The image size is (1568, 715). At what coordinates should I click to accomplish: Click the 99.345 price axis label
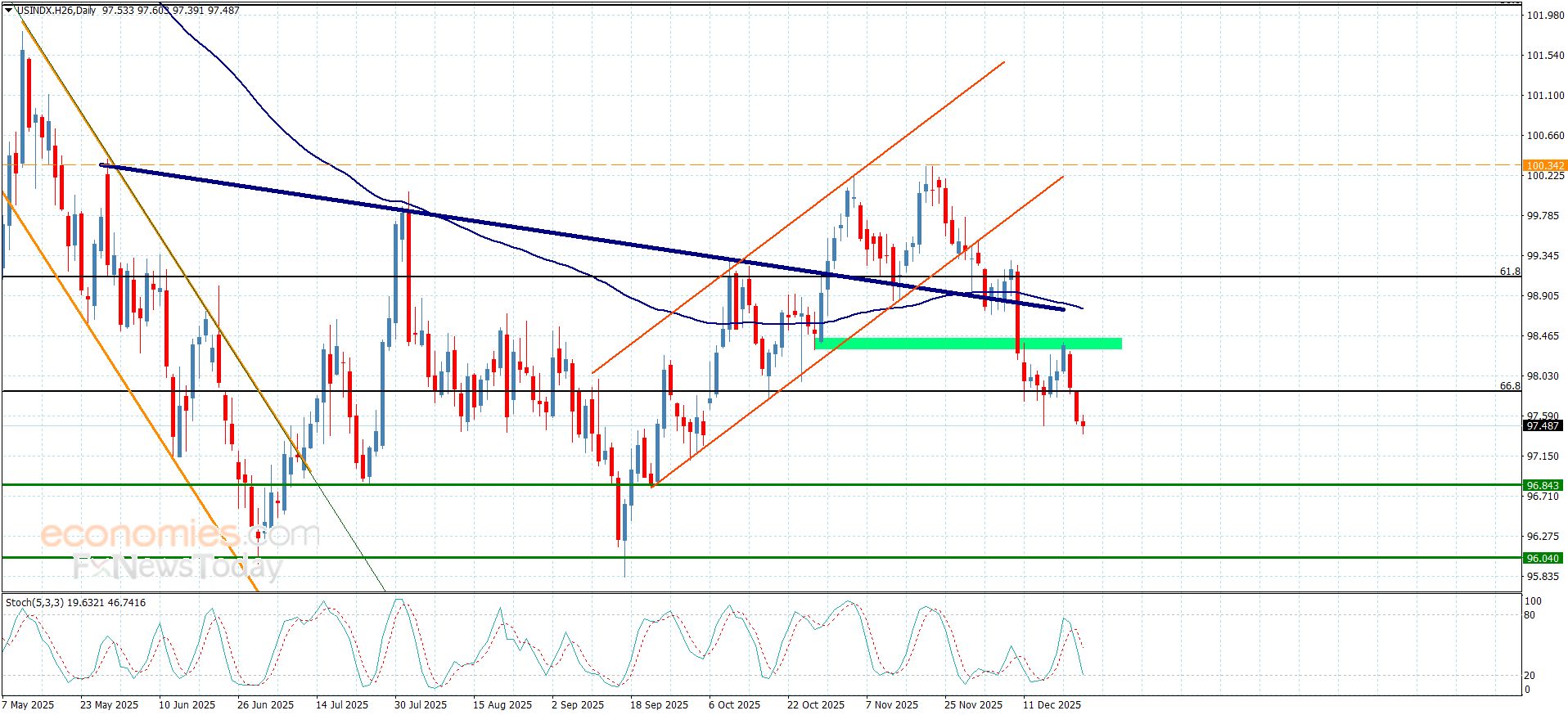point(1545,256)
